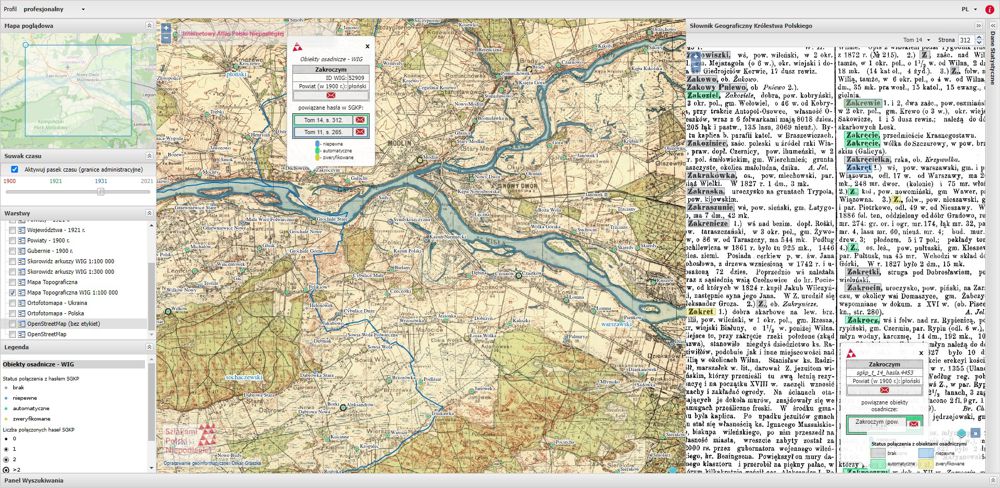Click the Szlakami Polski Niepodległej logo
The width and height of the screenshot is (1000, 488).
pos(191,437)
